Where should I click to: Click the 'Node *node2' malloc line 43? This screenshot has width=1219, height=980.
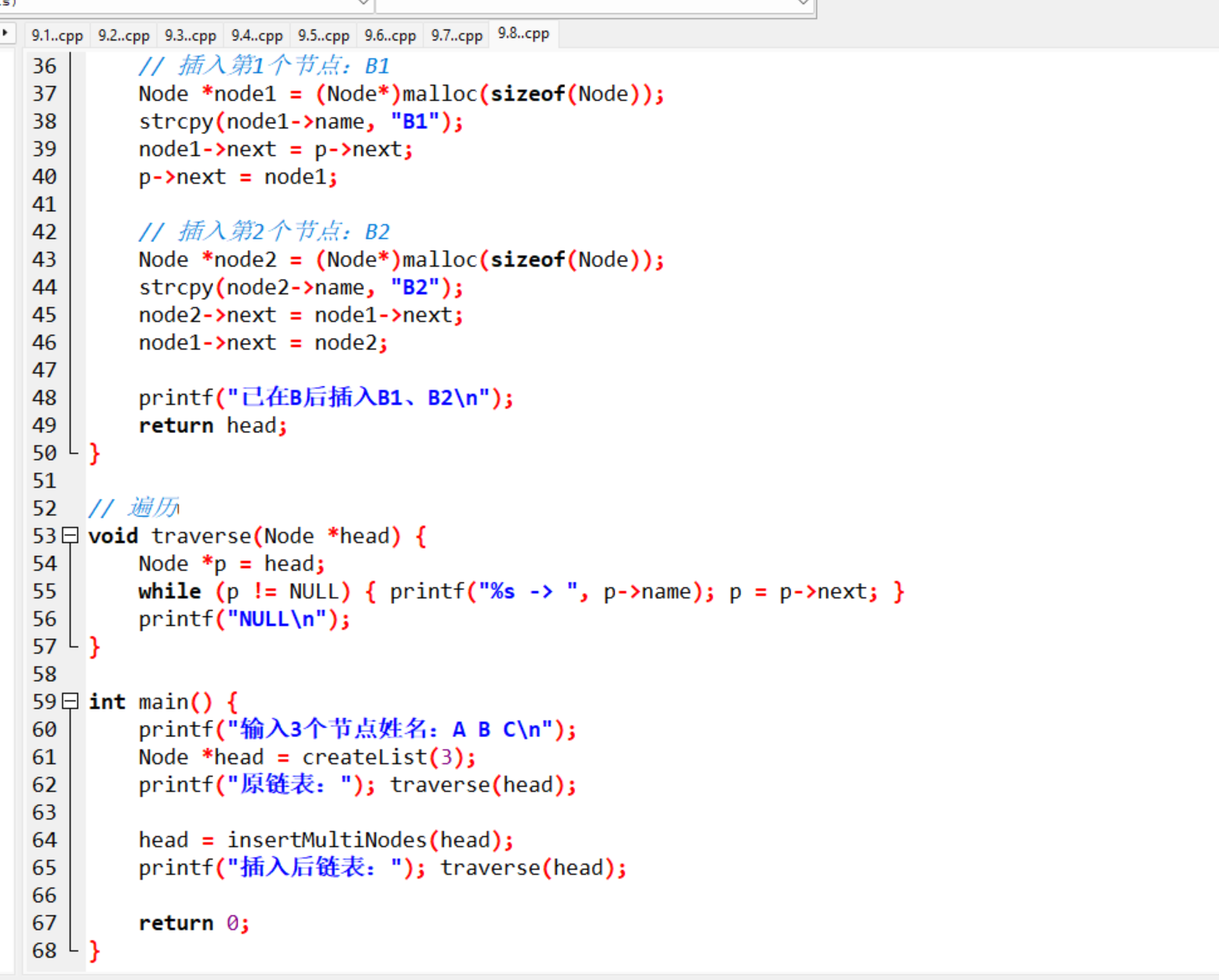pos(401,260)
